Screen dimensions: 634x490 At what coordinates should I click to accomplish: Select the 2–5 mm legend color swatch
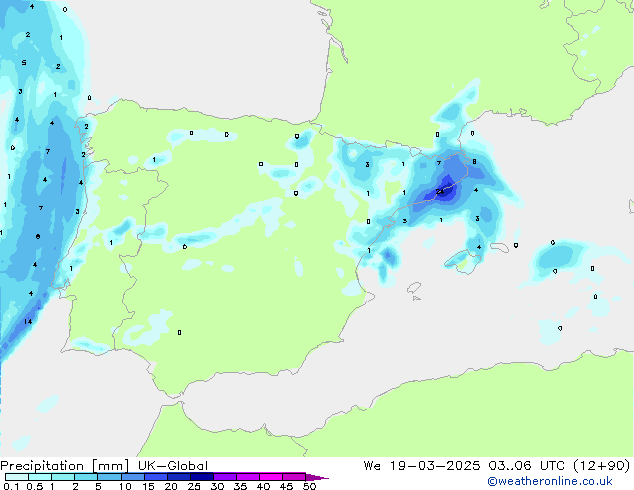click(x=86, y=477)
